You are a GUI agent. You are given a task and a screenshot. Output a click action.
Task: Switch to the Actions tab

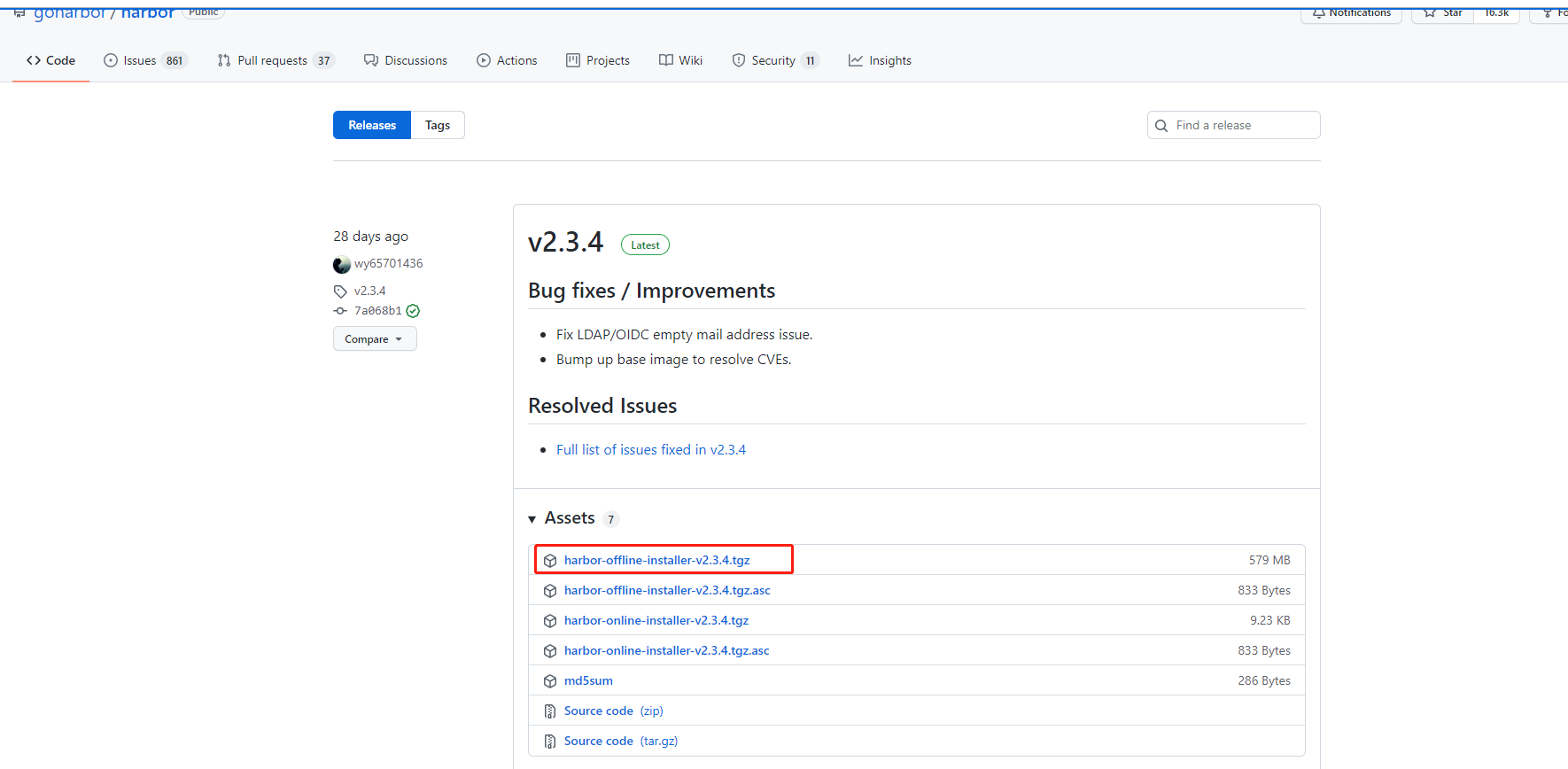click(507, 60)
